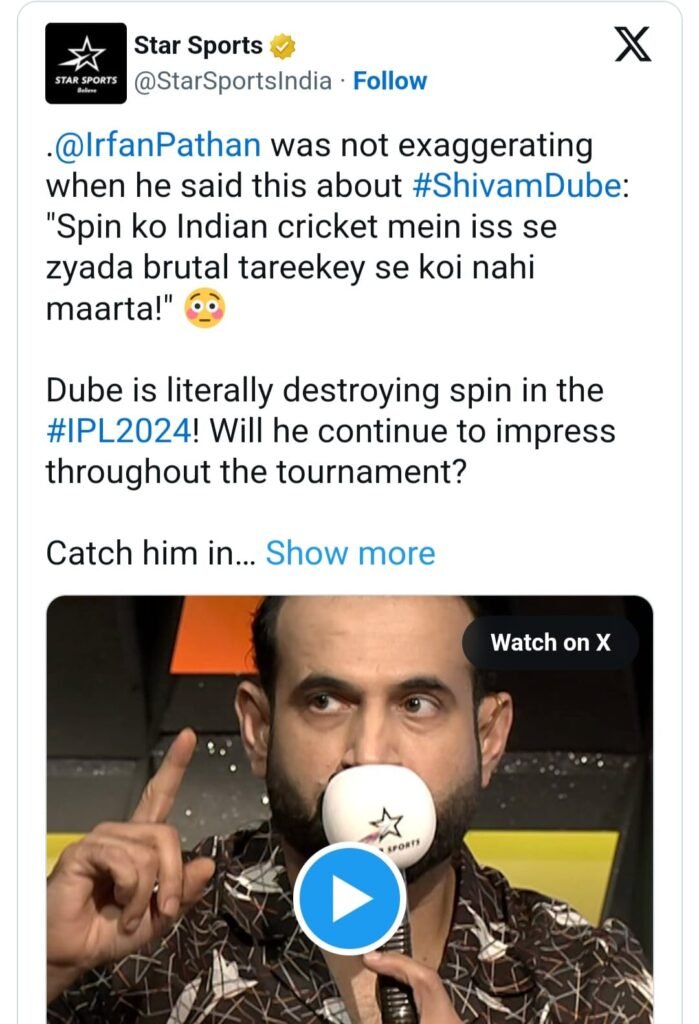The image size is (699, 1024).
Task: Open the @IrfanPathan mention link
Action: [x=157, y=145]
